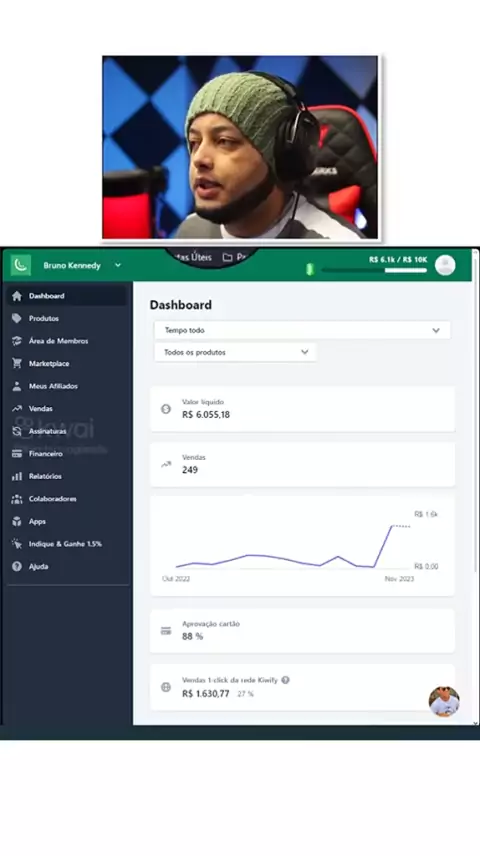Open the Todos os produtos filter dropdown
Screen dimensions: 480x856
(235, 352)
